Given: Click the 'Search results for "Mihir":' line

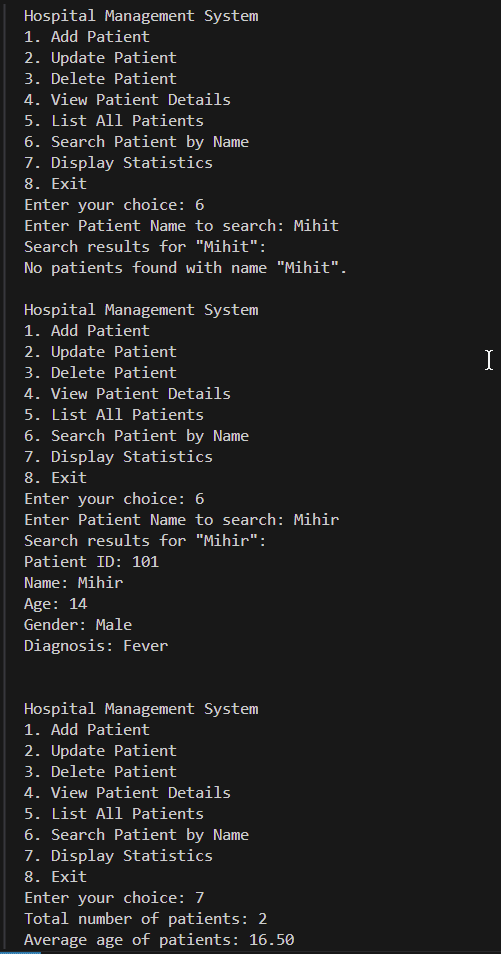Looking at the screenshot, I should coord(145,540).
